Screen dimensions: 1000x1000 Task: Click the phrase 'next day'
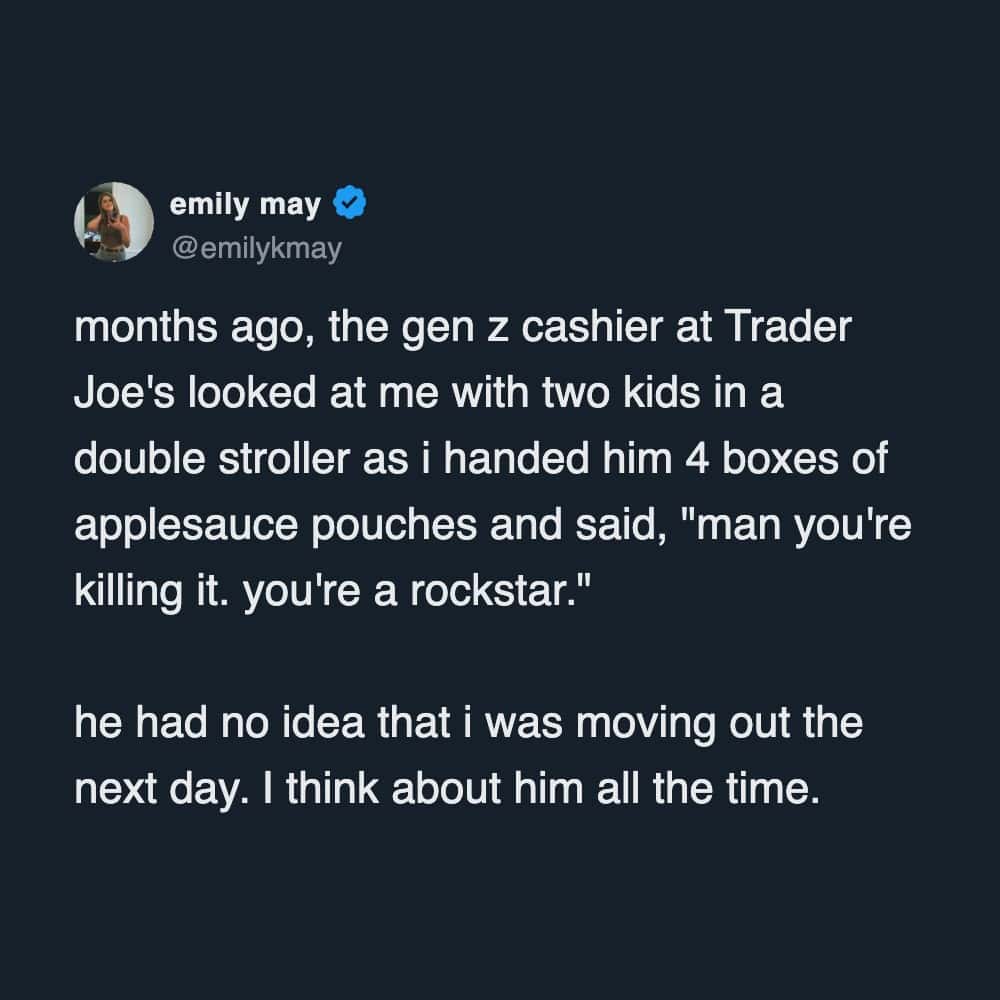[x=159, y=787]
